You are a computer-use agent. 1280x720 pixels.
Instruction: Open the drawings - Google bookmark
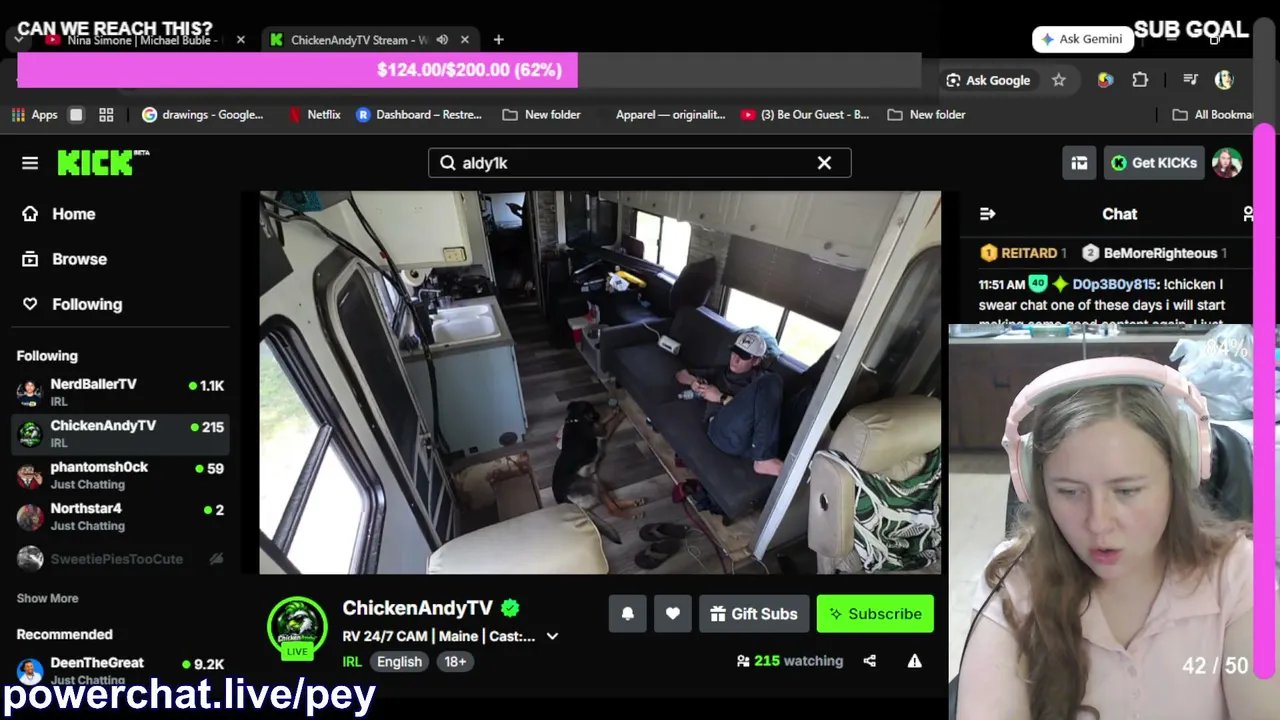pyautogui.click(x=203, y=115)
